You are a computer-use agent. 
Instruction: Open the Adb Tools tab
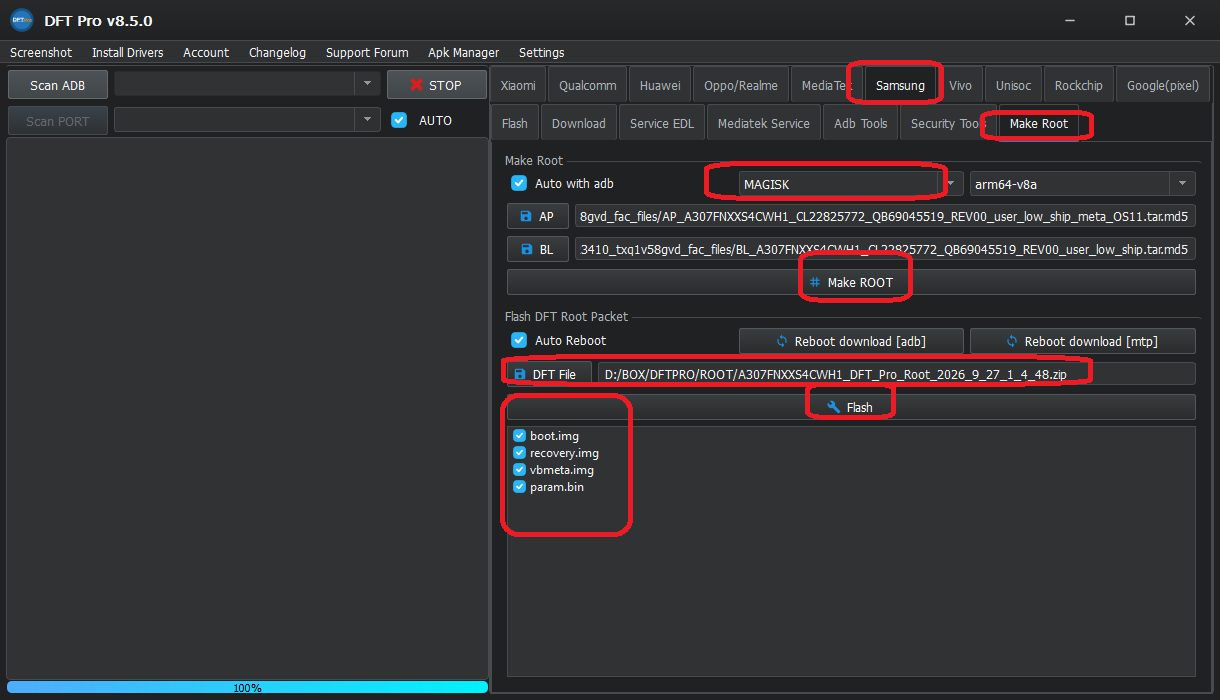pyautogui.click(x=860, y=123)
